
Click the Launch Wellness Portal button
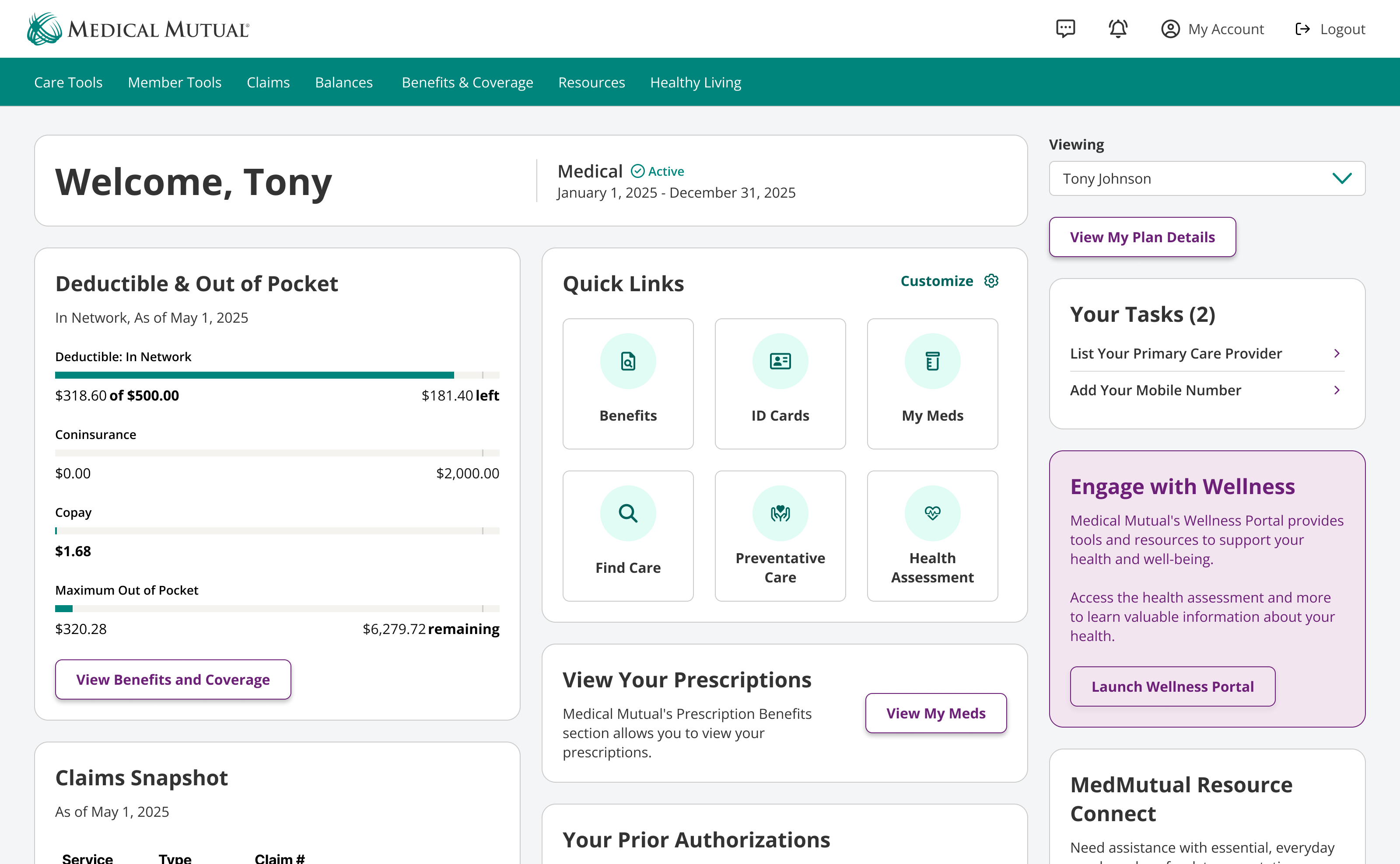pos(1172,686)
